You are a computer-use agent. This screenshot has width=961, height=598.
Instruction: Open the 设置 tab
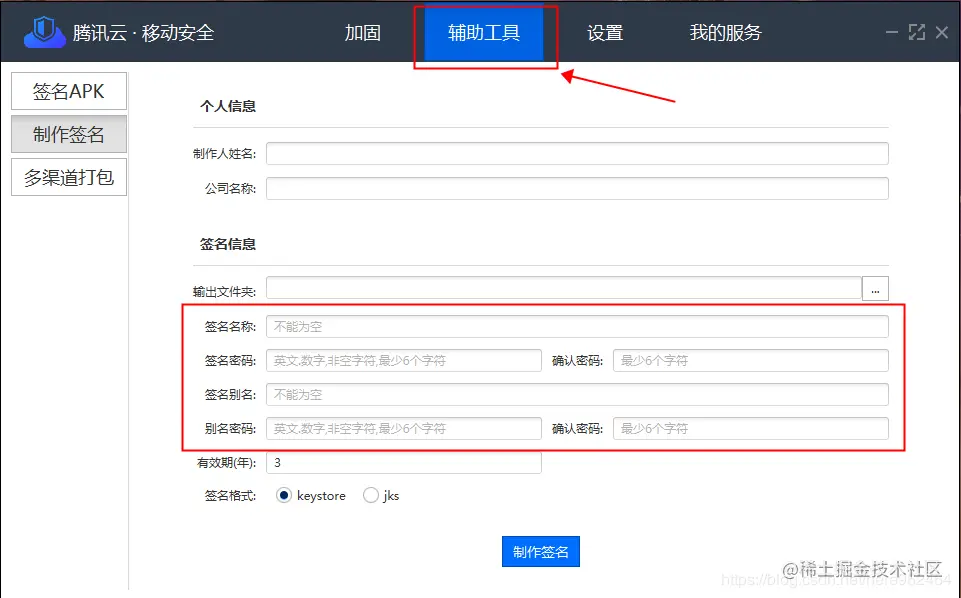point(605,32)
